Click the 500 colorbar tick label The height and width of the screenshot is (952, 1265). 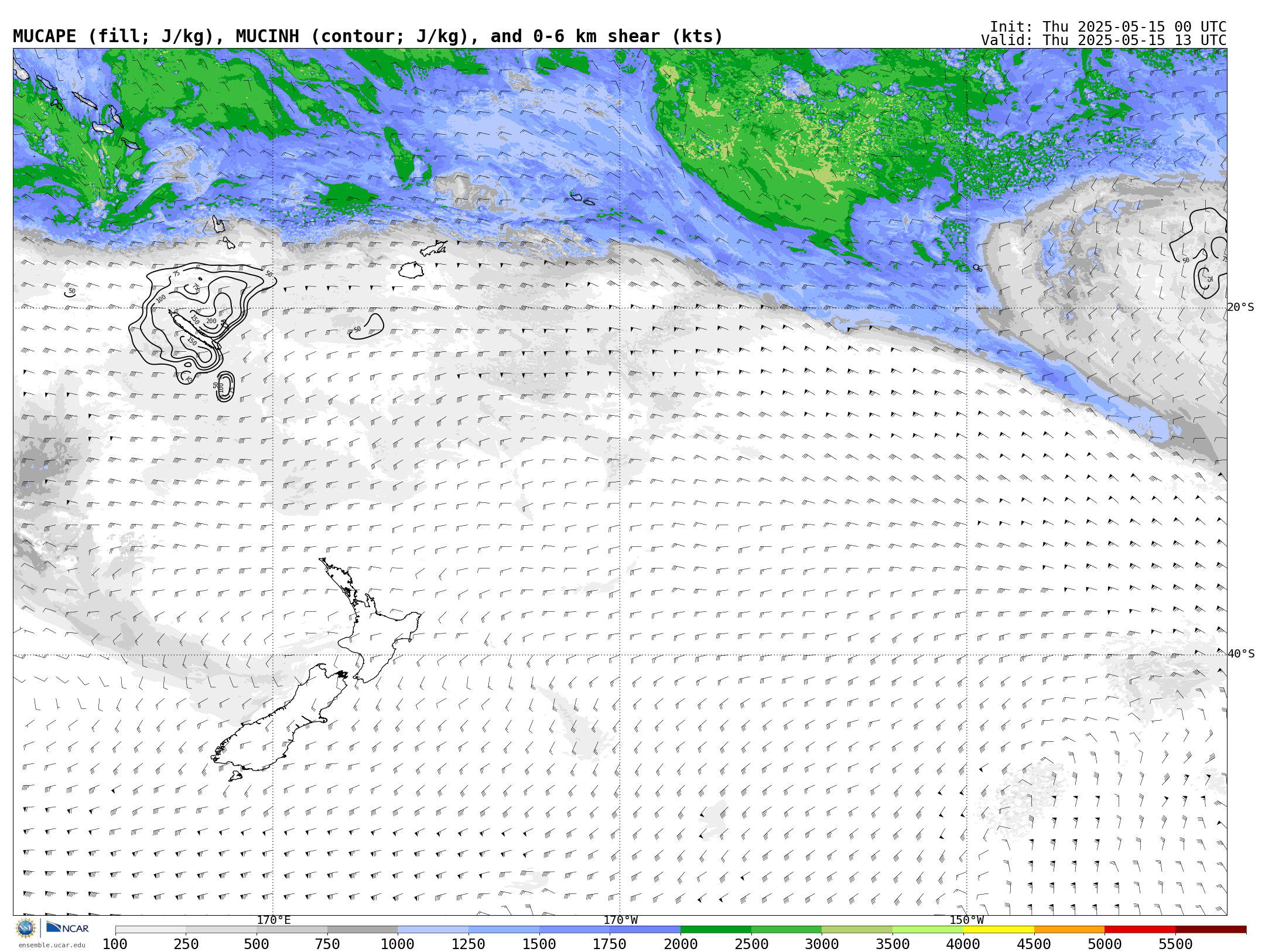[257, 944]
